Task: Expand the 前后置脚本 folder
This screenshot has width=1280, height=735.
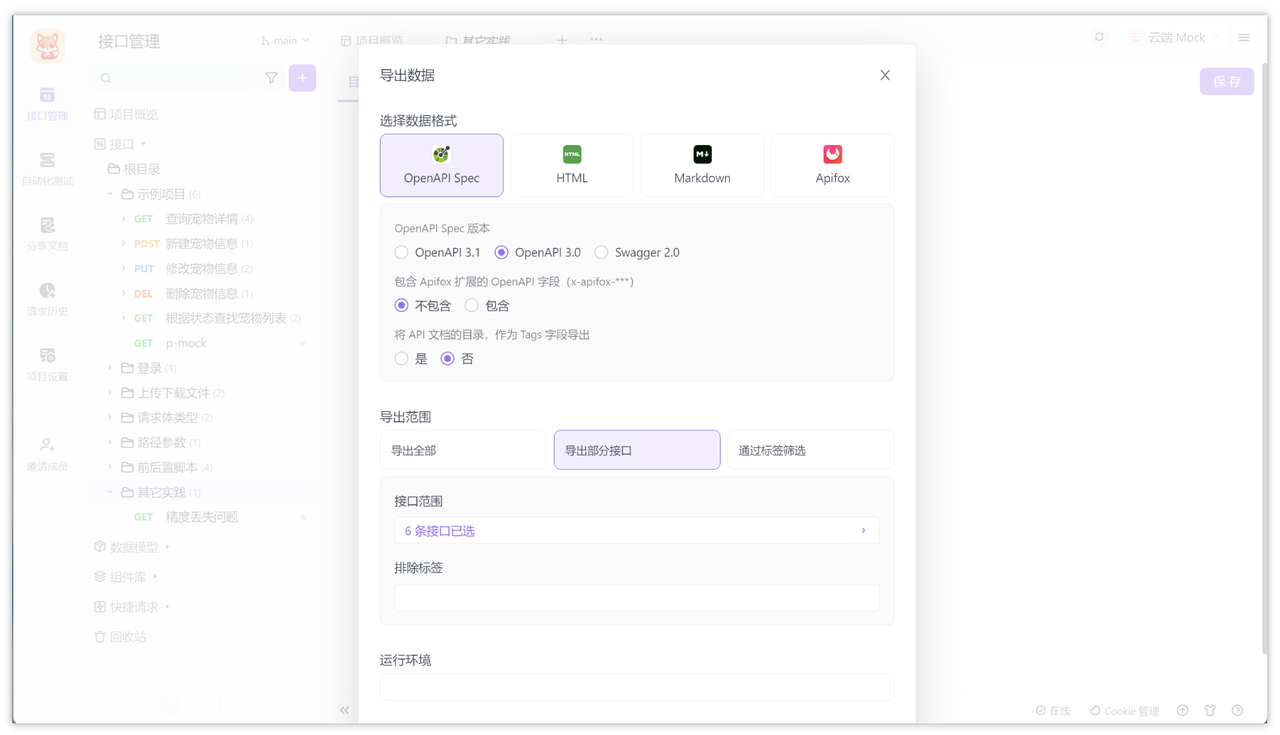Action: point(110,467)
